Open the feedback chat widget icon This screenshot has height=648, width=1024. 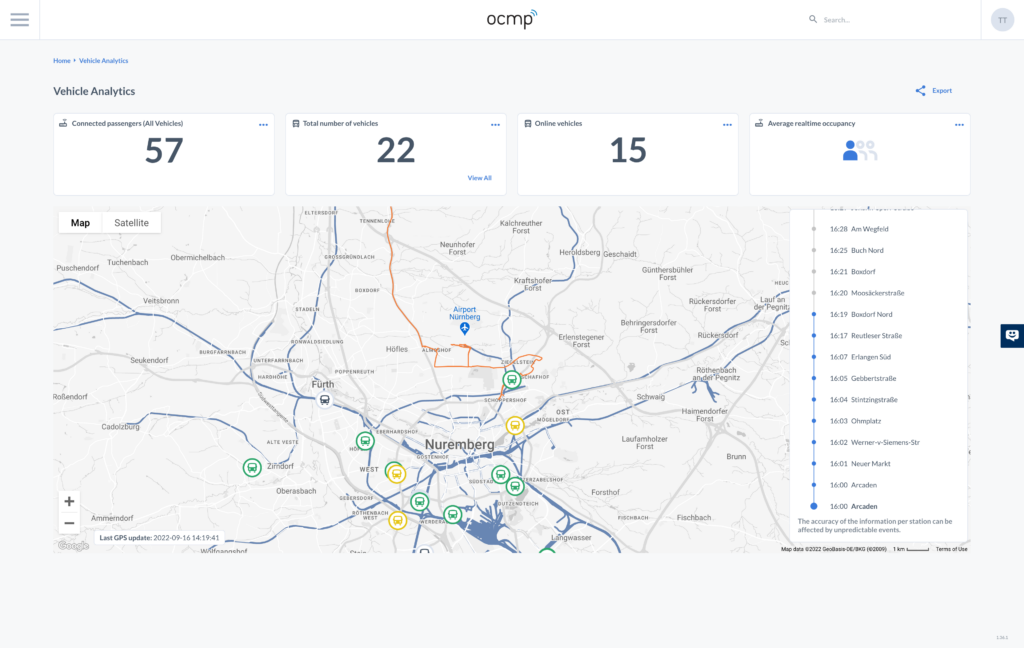[x=1012, y=336]
